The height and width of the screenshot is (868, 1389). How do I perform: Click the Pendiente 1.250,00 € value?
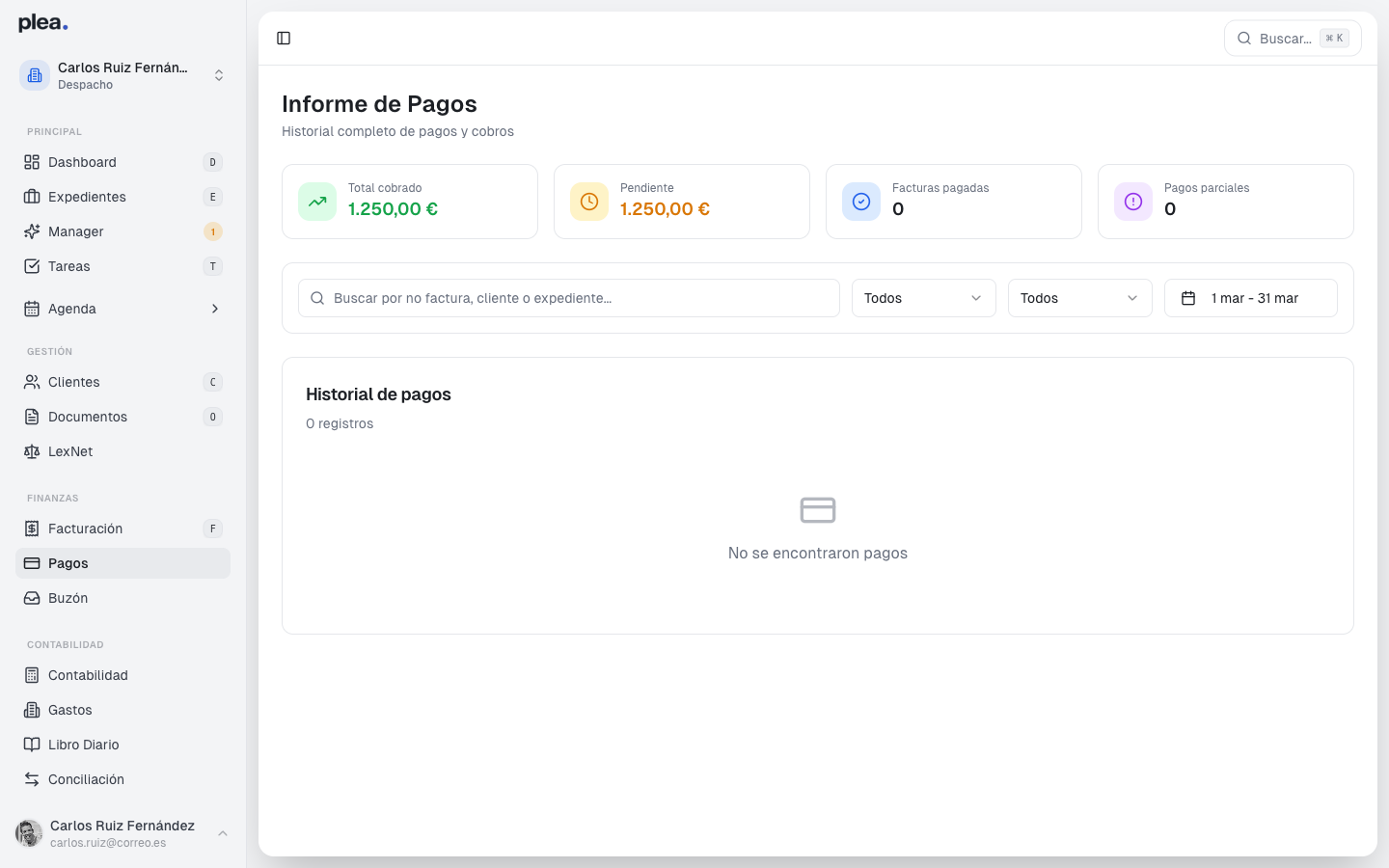coord(665,209)
